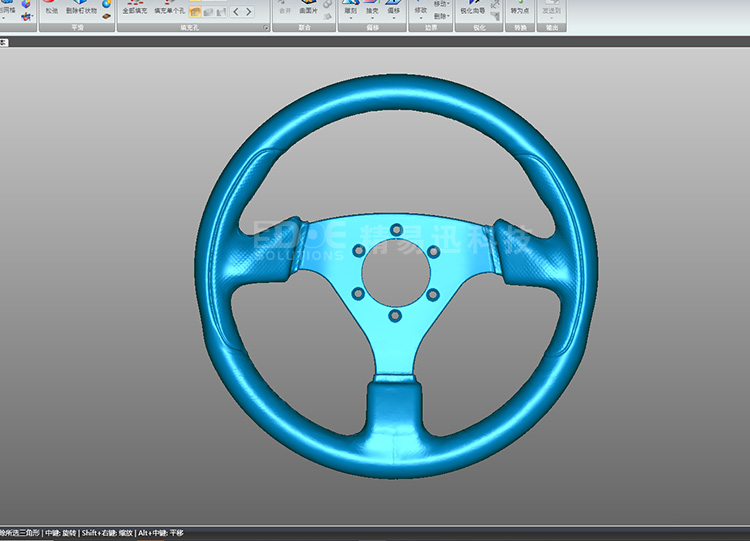Open the 抽壳 shell dropdown

click(372, 18)
